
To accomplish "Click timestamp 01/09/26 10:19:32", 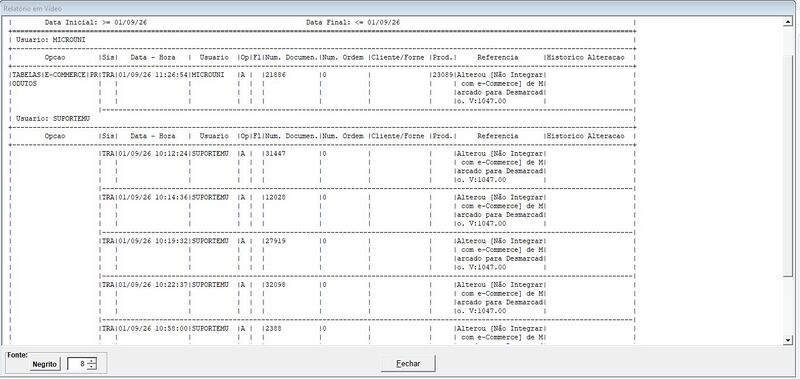I will [x=154, y=241].
